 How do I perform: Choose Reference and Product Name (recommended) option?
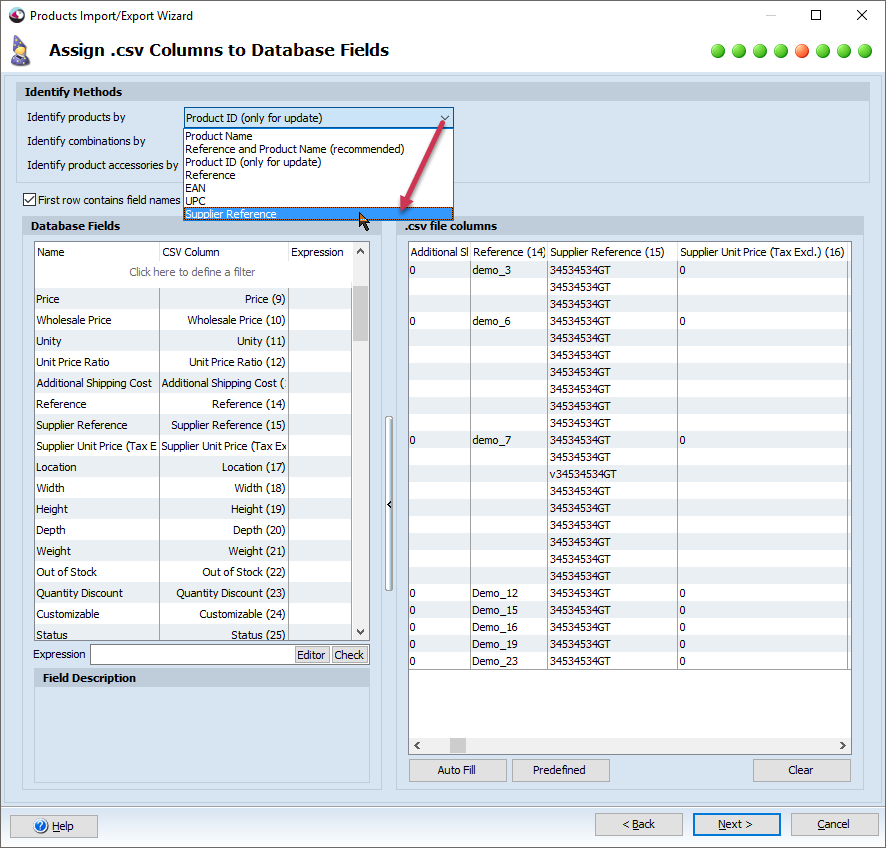(x=294, y=149)
